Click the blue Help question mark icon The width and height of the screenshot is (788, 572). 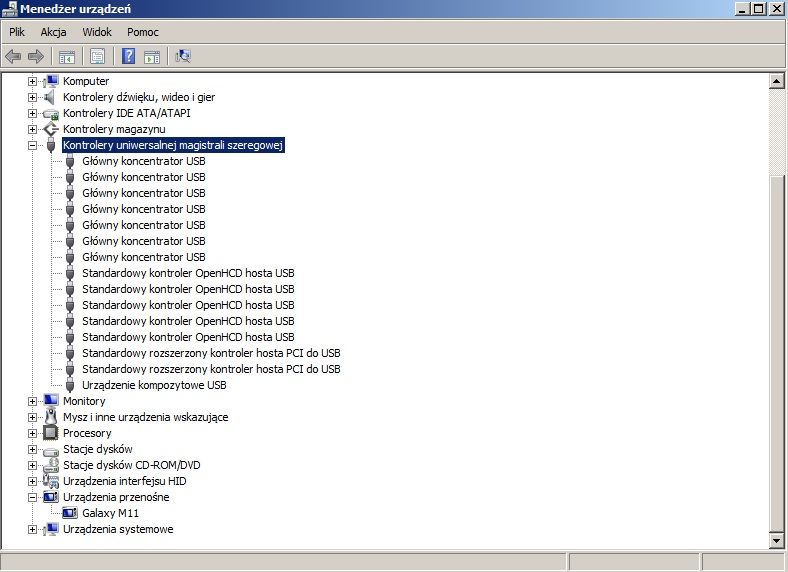129,56
